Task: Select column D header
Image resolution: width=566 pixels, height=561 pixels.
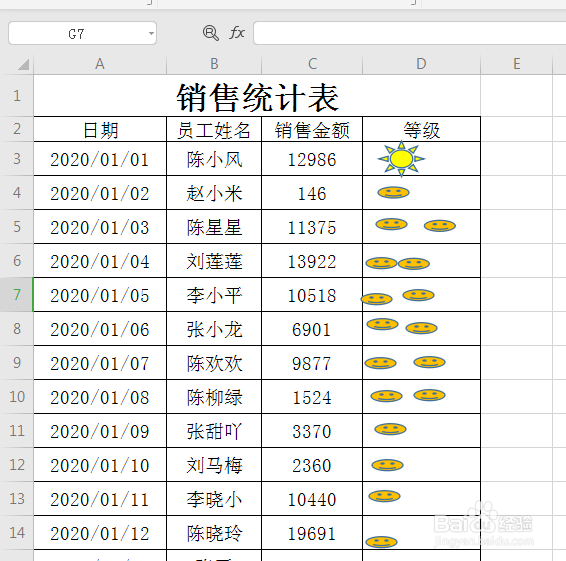Action: (421, 64)
